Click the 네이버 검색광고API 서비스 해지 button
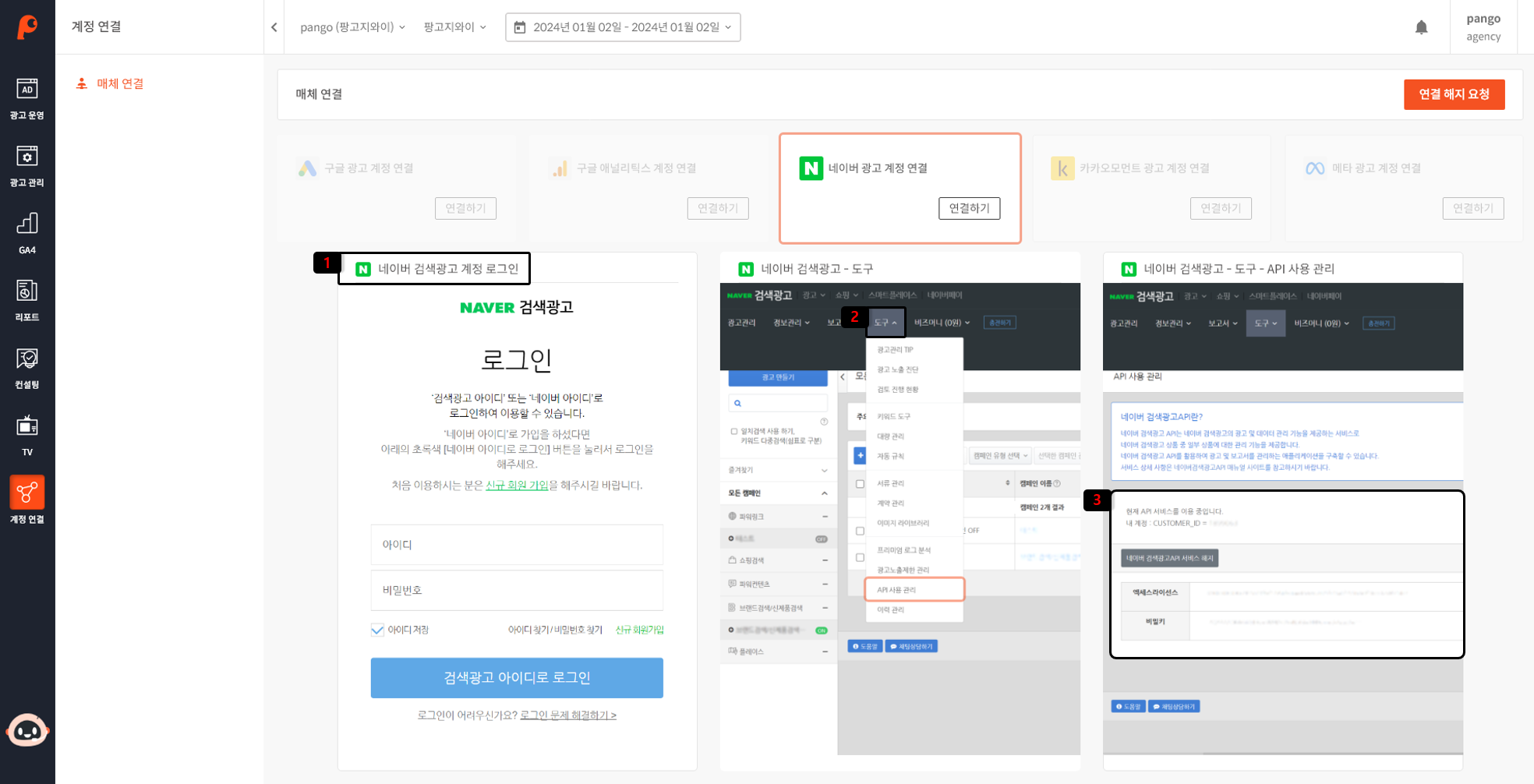Image resolution: width=1534 pixels, height=784 pixels. click(x=1169, y=559)
